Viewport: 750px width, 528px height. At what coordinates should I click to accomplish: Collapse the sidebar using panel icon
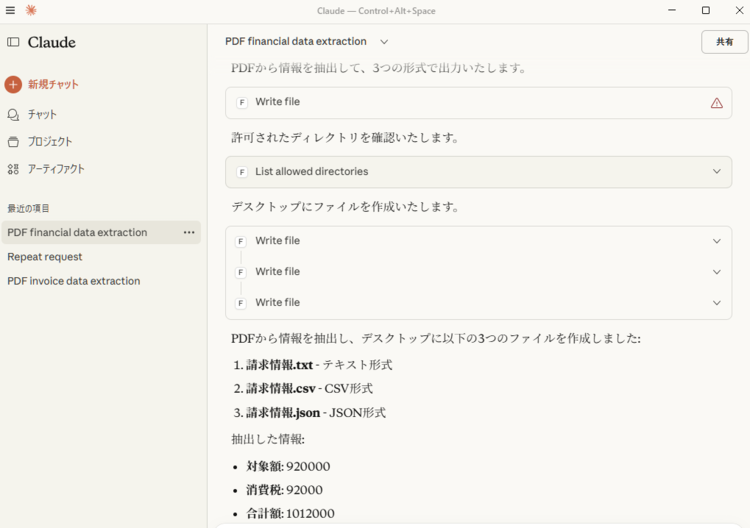13,42
